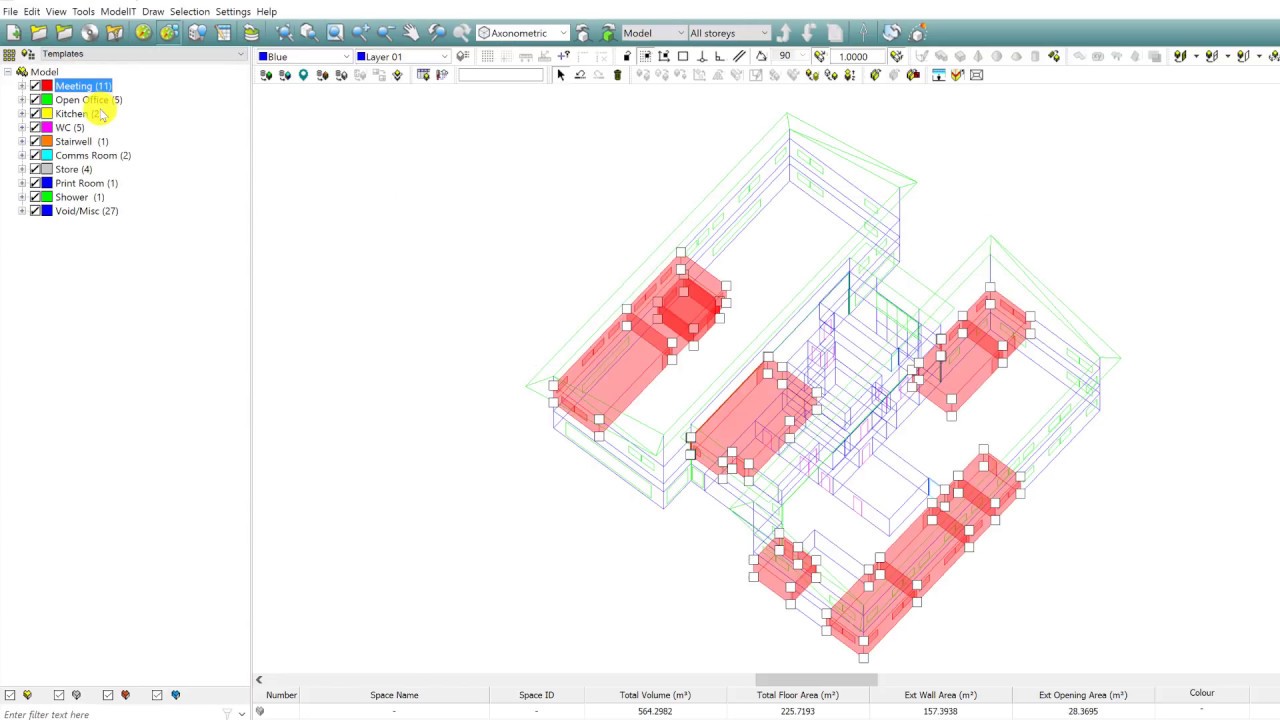The height and width of the screenshot is (720, 1280).
Task: Uncheck the Comms Room (2) checkbox
Action: [x=35, y=156]
